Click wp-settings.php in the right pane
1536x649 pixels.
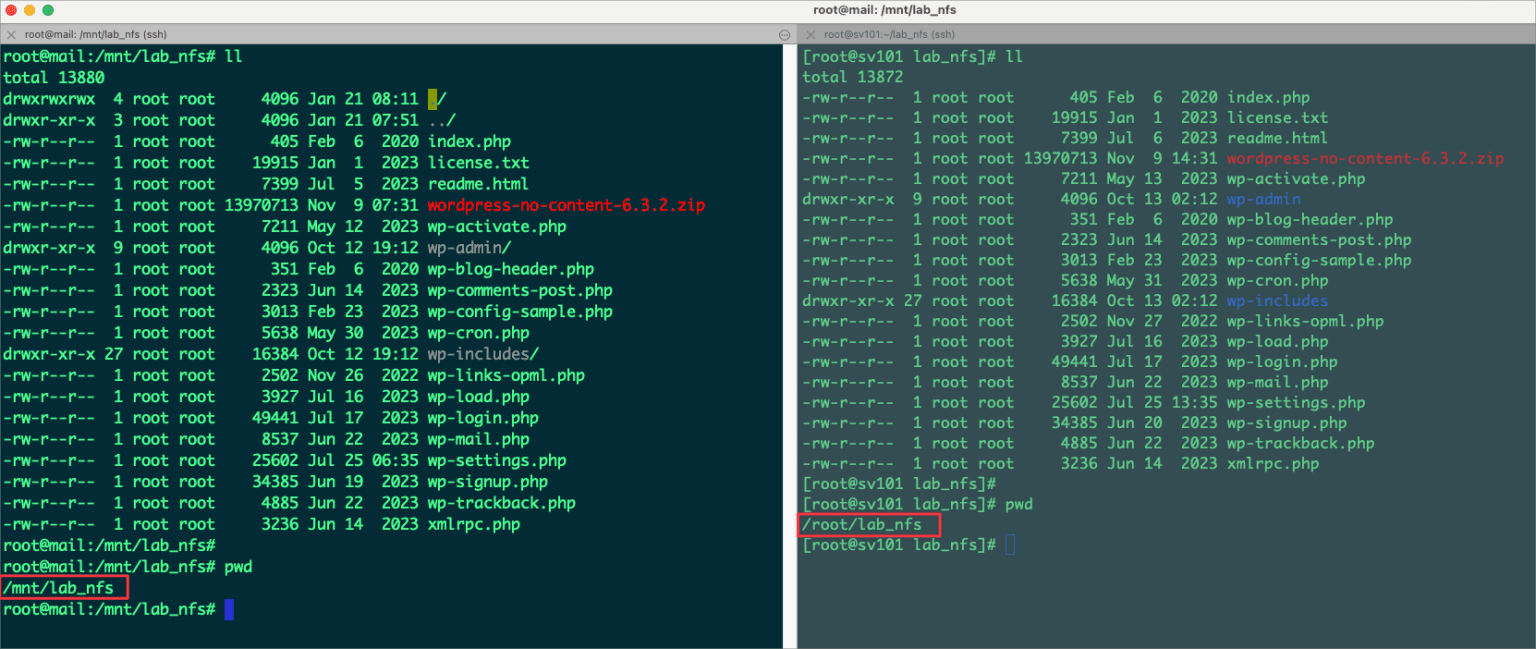click(x=1294, y=402)
